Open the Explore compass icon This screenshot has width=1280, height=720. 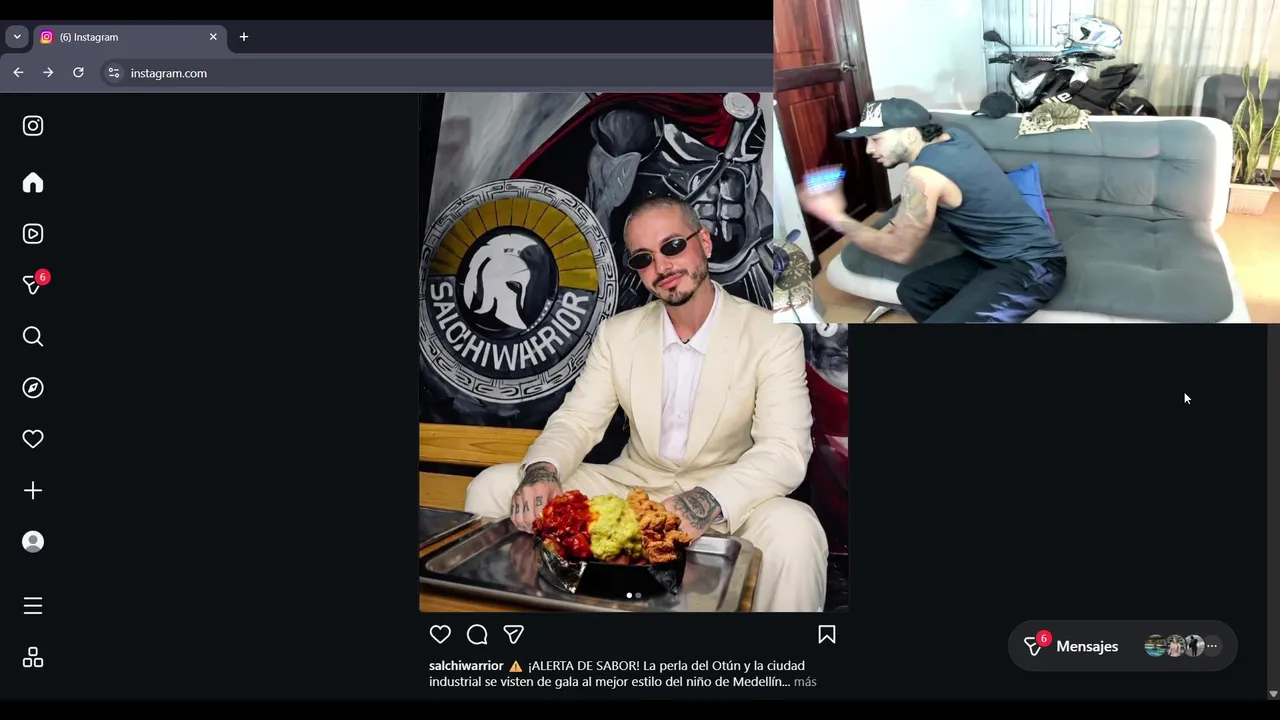[33, 388]
